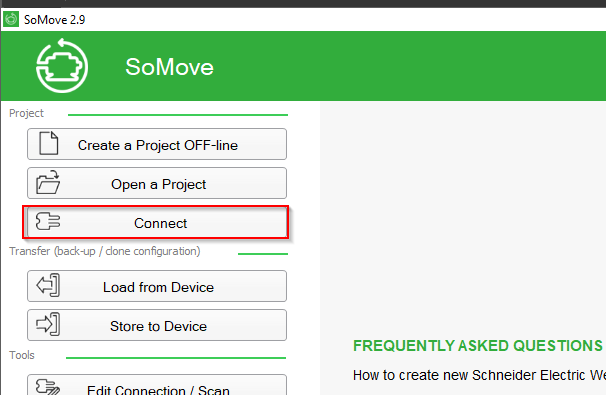
Task: Click the plug icon on the Connect button
Action: (x=48, y=221)
